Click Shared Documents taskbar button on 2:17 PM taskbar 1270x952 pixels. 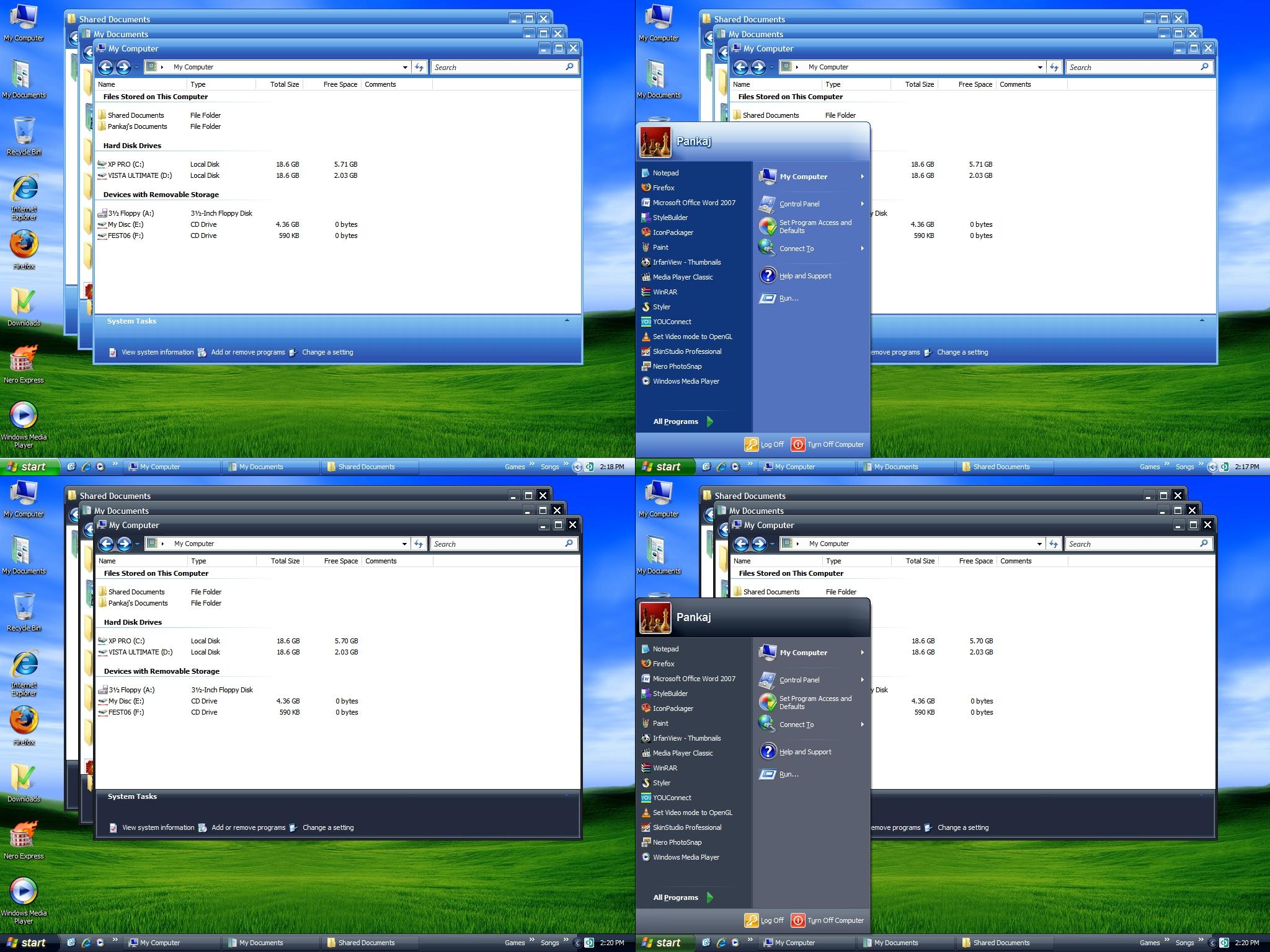[1000, 467]
